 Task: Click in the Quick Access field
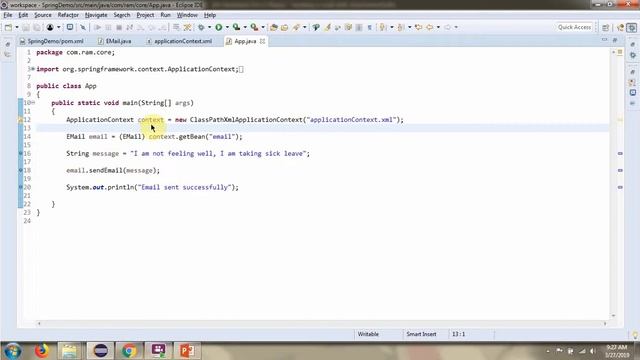click(574, 27)
